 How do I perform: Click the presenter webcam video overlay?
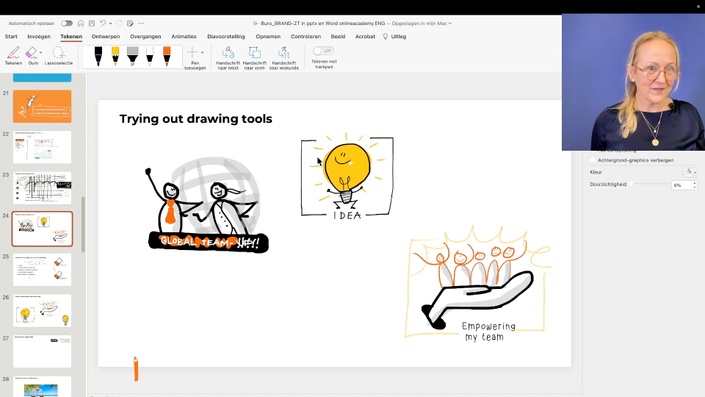tap(633, 82)
